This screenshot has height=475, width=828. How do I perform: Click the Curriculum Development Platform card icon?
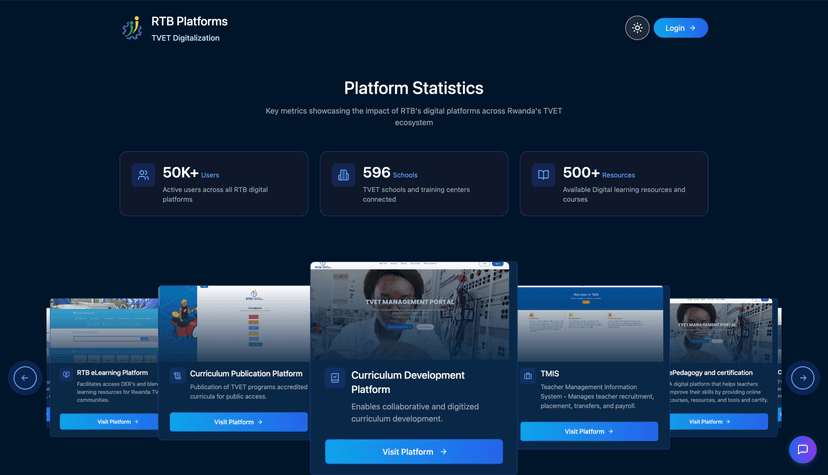coord(335,378)
